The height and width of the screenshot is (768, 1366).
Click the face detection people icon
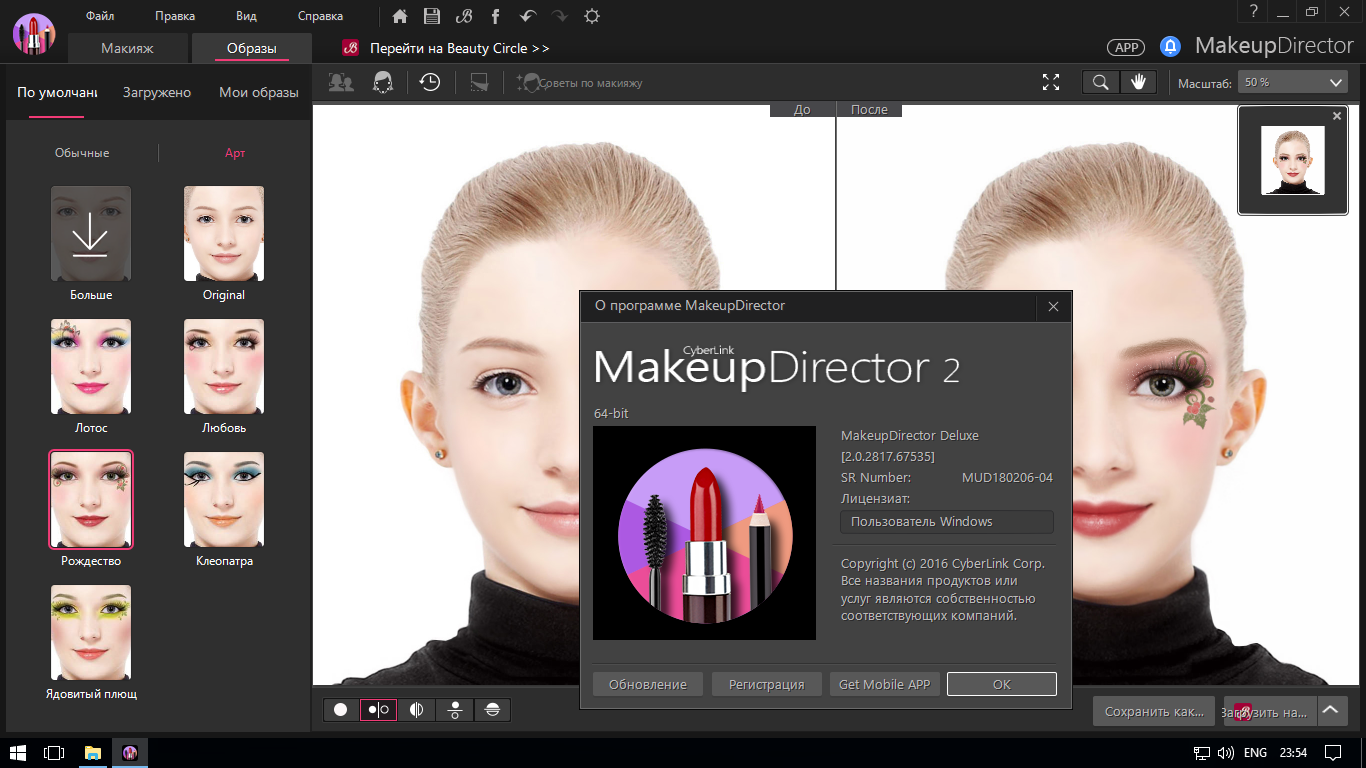(341, 82)
